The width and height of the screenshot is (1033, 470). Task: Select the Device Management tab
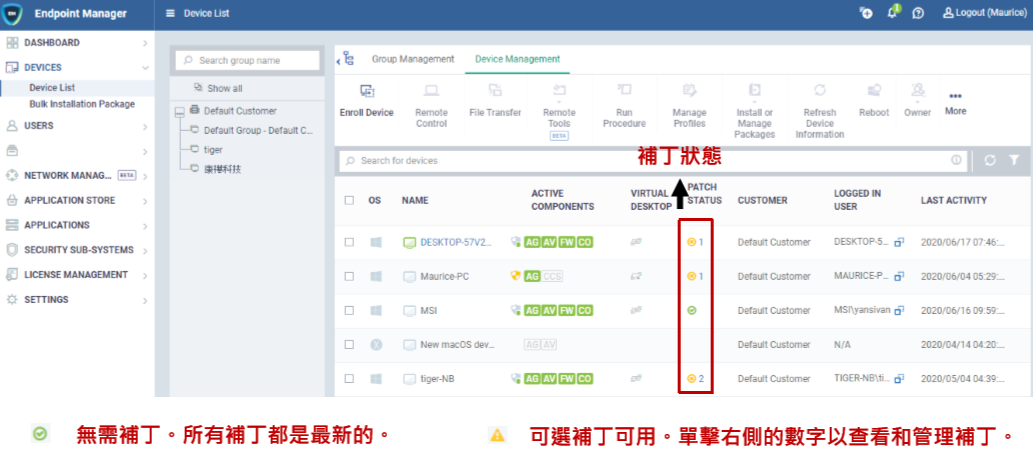pos(518,59)
